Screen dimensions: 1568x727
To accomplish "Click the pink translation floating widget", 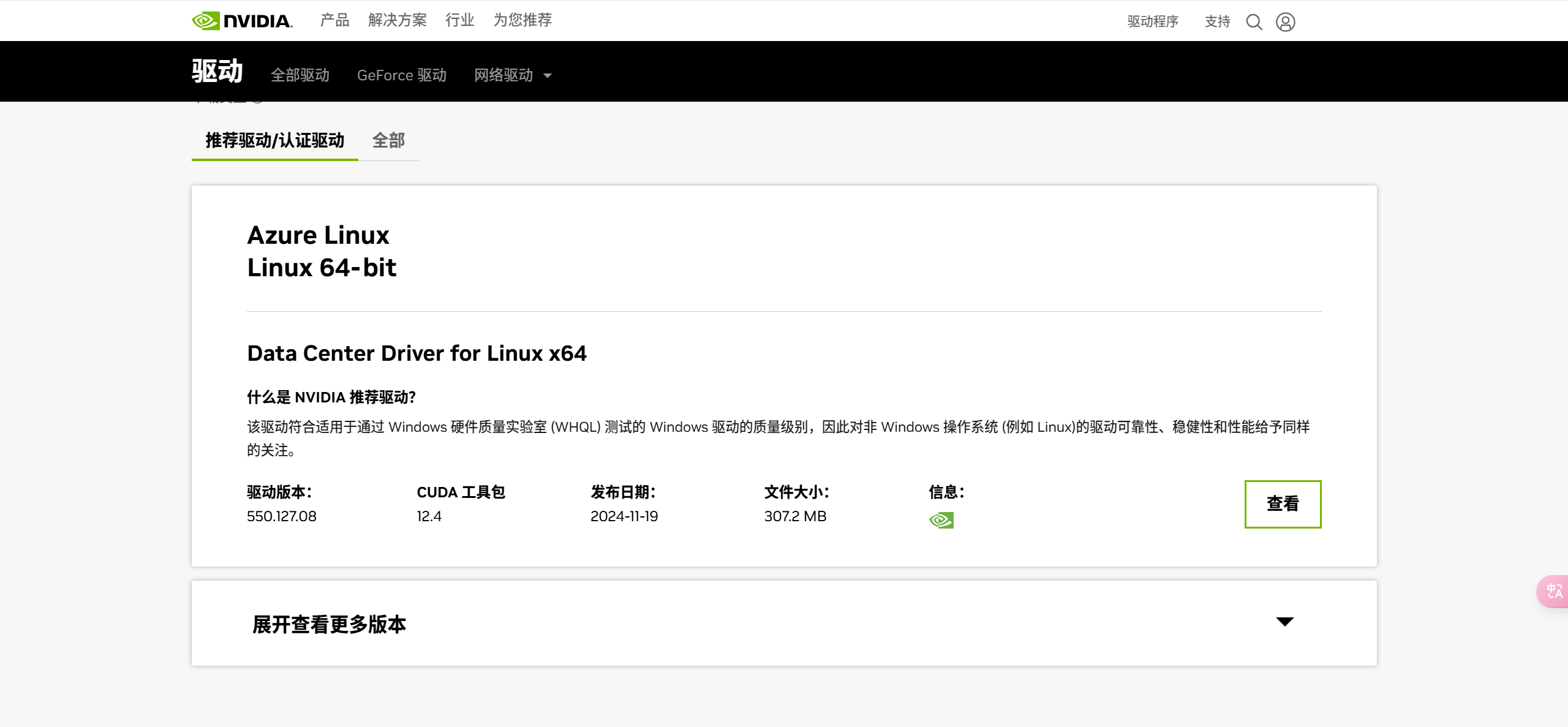I will click(x=1554, y=591).
